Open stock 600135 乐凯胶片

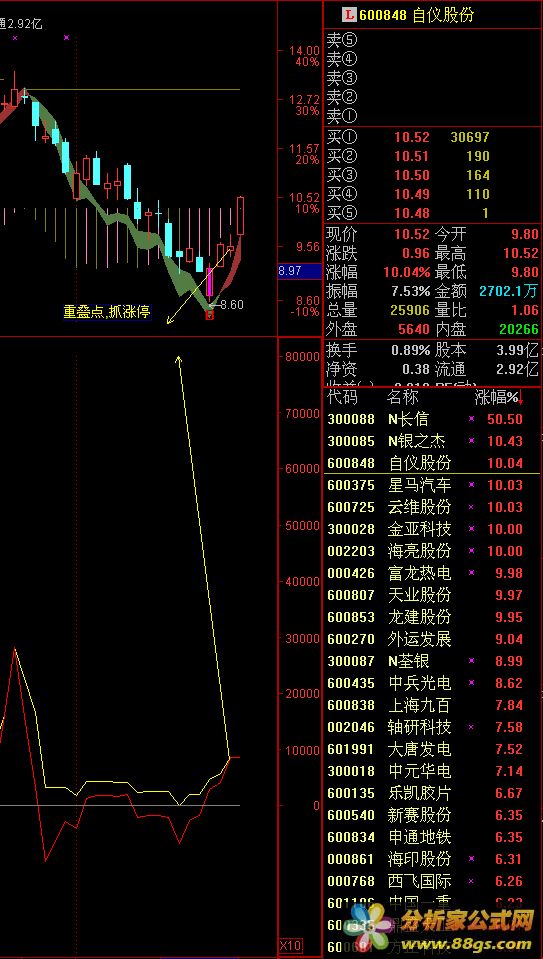(432, 793)
